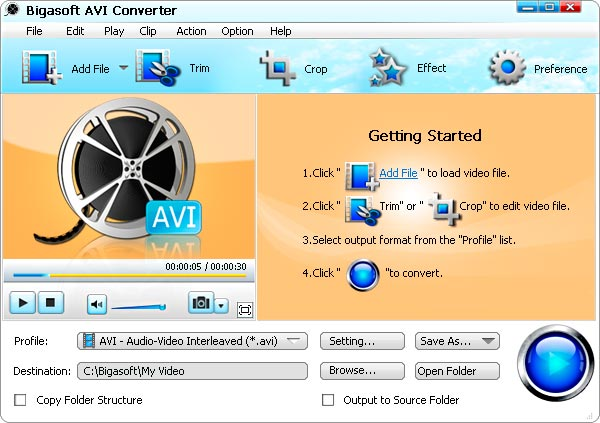Image resolution: width=600 pixels, height=423 pixels.
Task: Click the Open Folder button
Action: click(457, 371)
